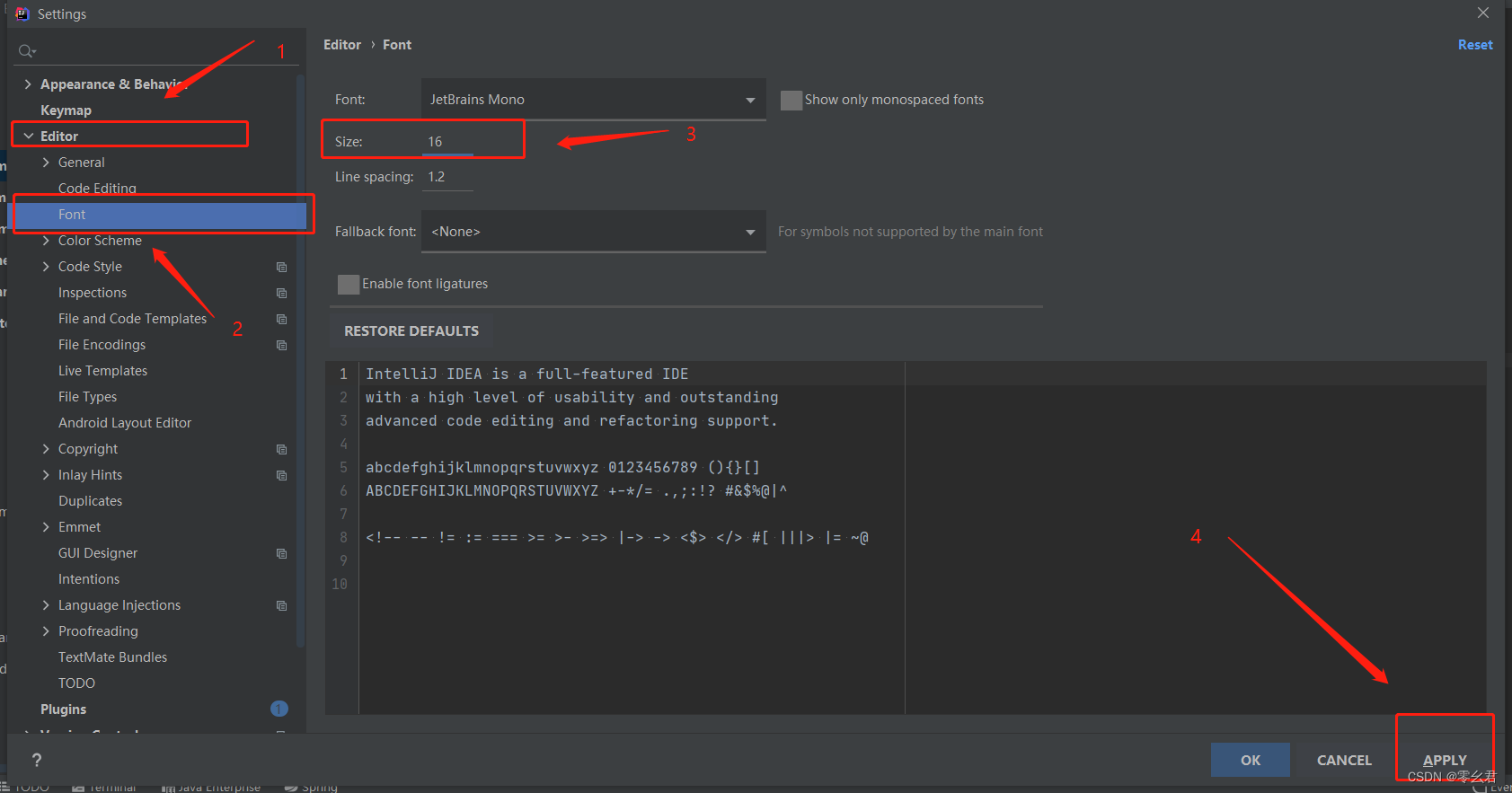Open TextMate Bundles settings
Image resolution: width=1512 pixels, height=793 pixels.
coord(112,657)
